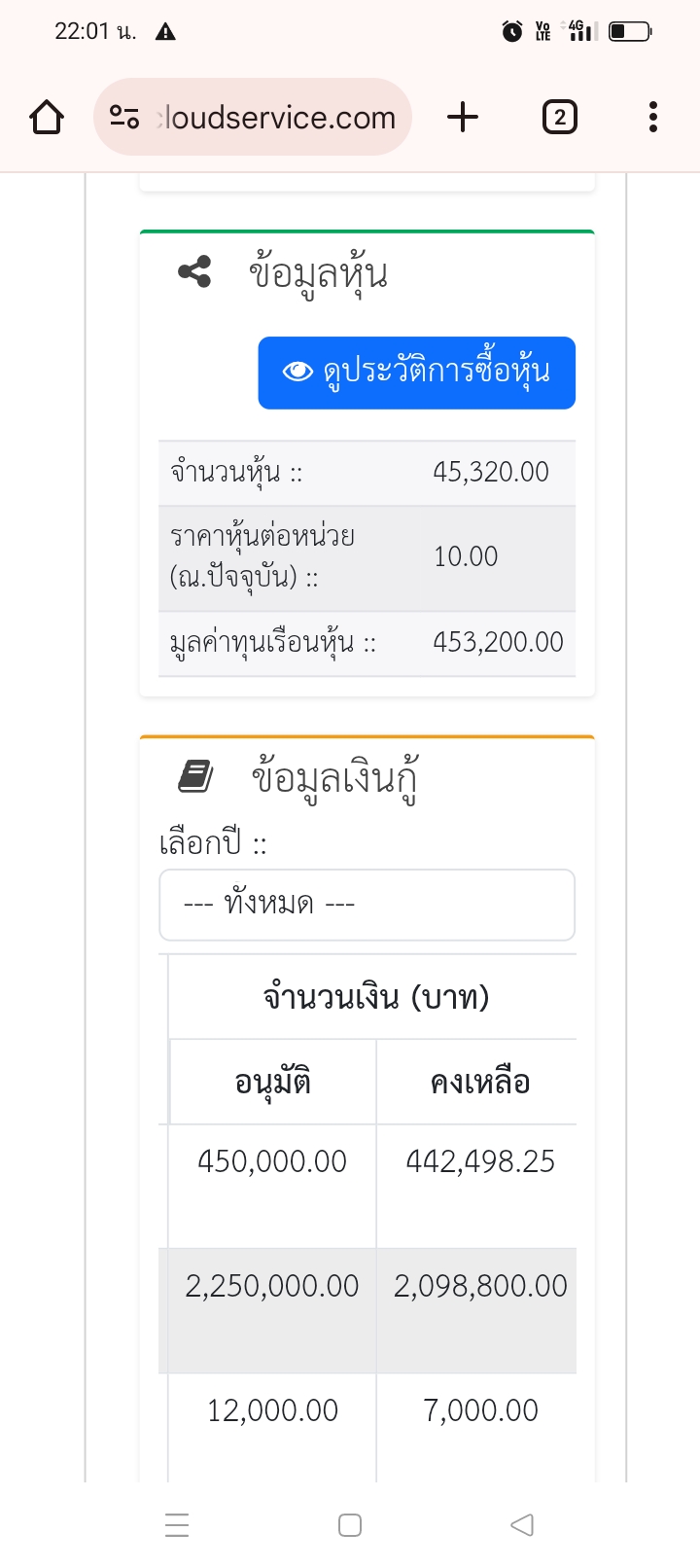Select the คงเหลือ column header
This screenshot has height=1568, width=700.
(x=480, y=1082)
